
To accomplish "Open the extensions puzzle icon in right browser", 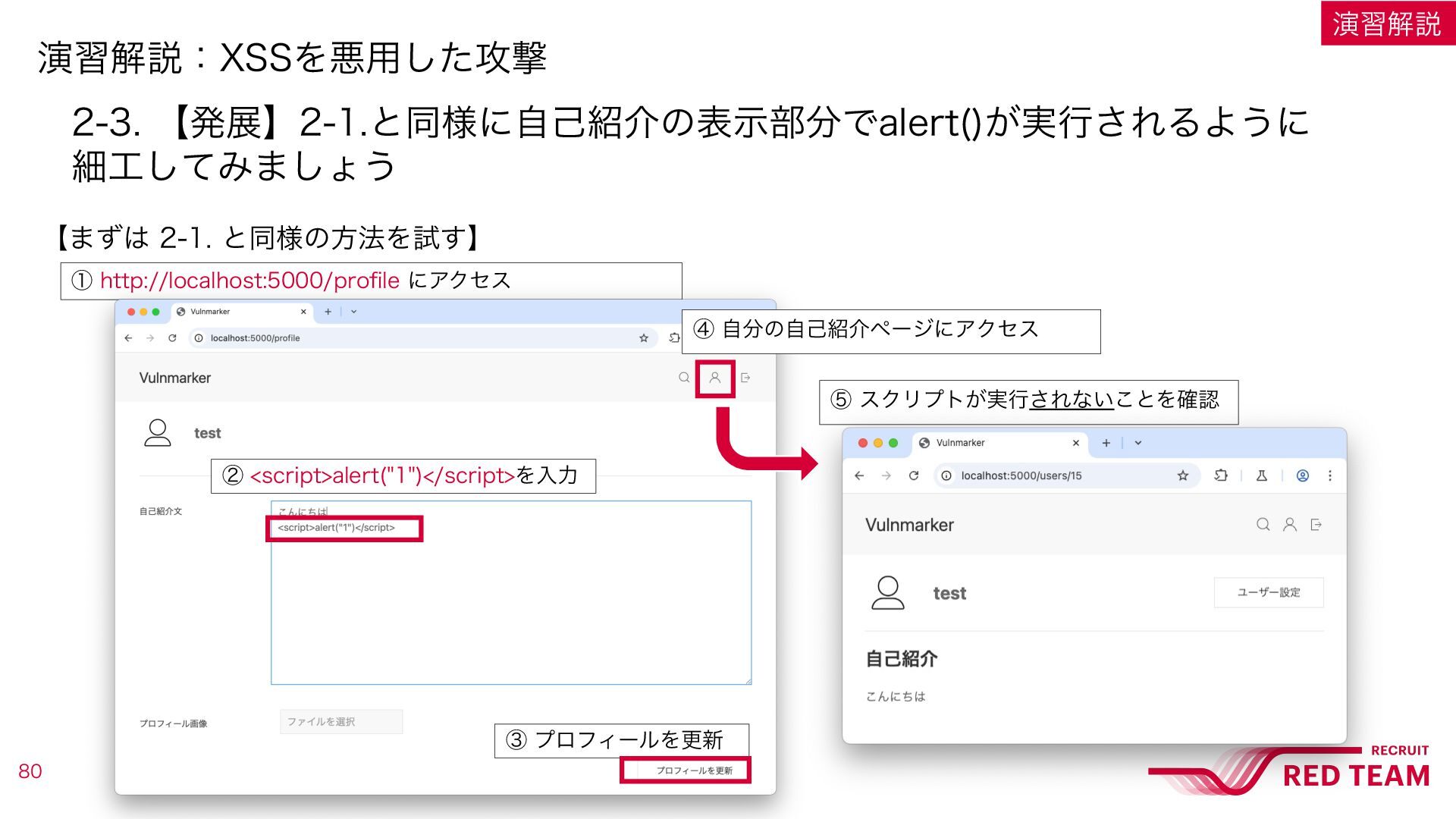I will (x=1221, y=475).
